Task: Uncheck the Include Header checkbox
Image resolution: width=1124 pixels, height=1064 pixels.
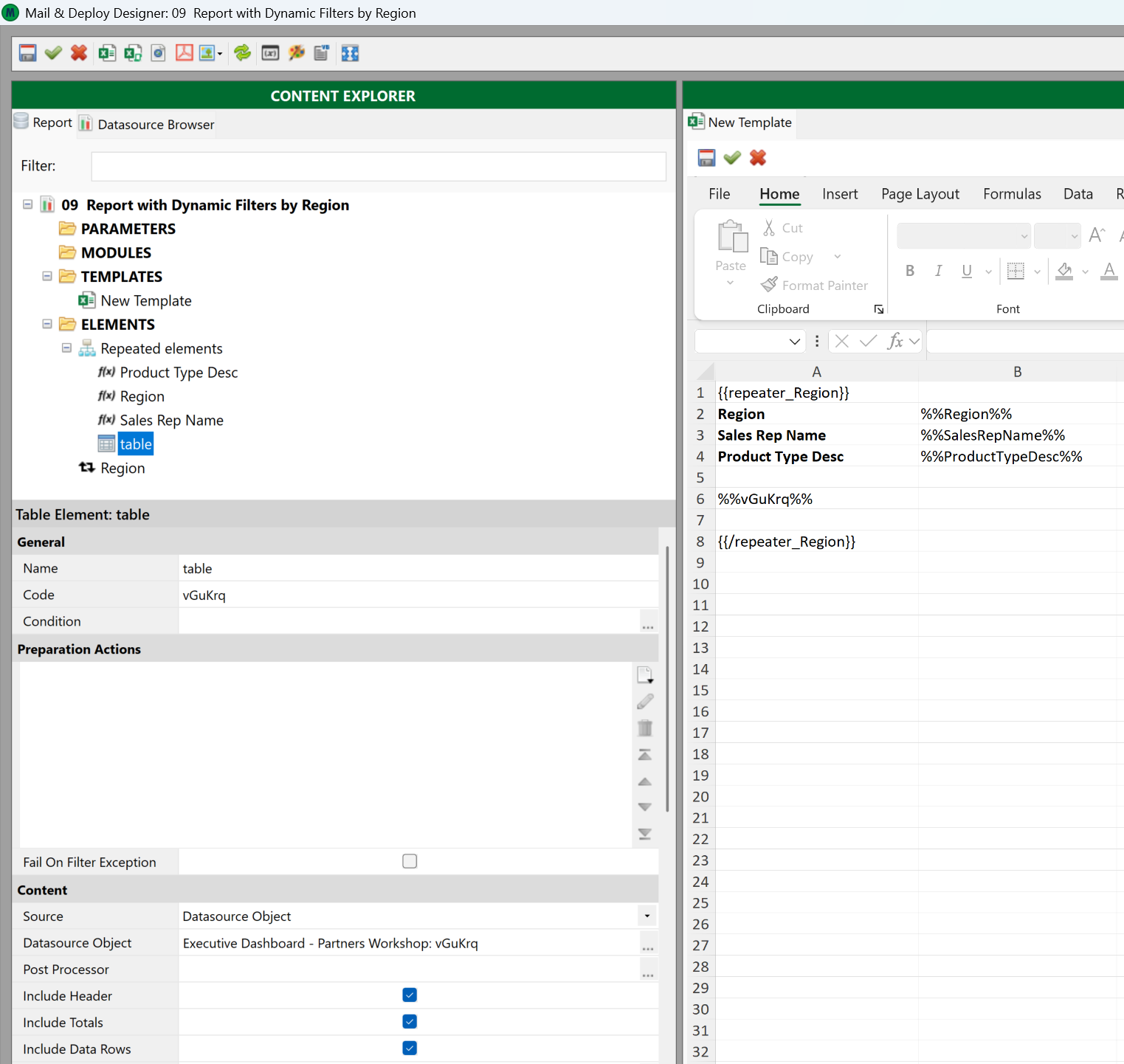Action: click(410, 995)
